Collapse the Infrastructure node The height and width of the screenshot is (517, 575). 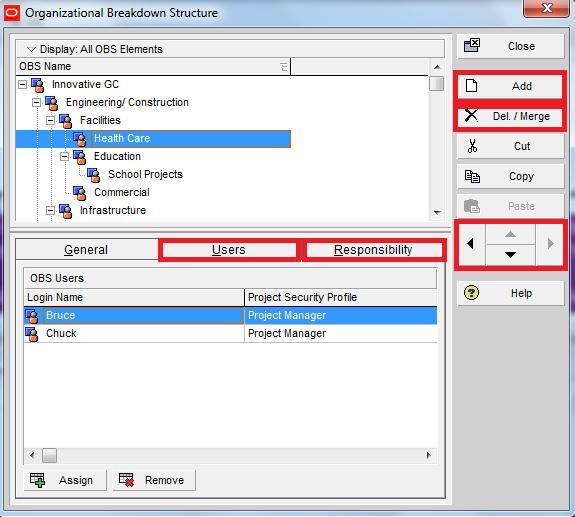[x=51, y=210]
